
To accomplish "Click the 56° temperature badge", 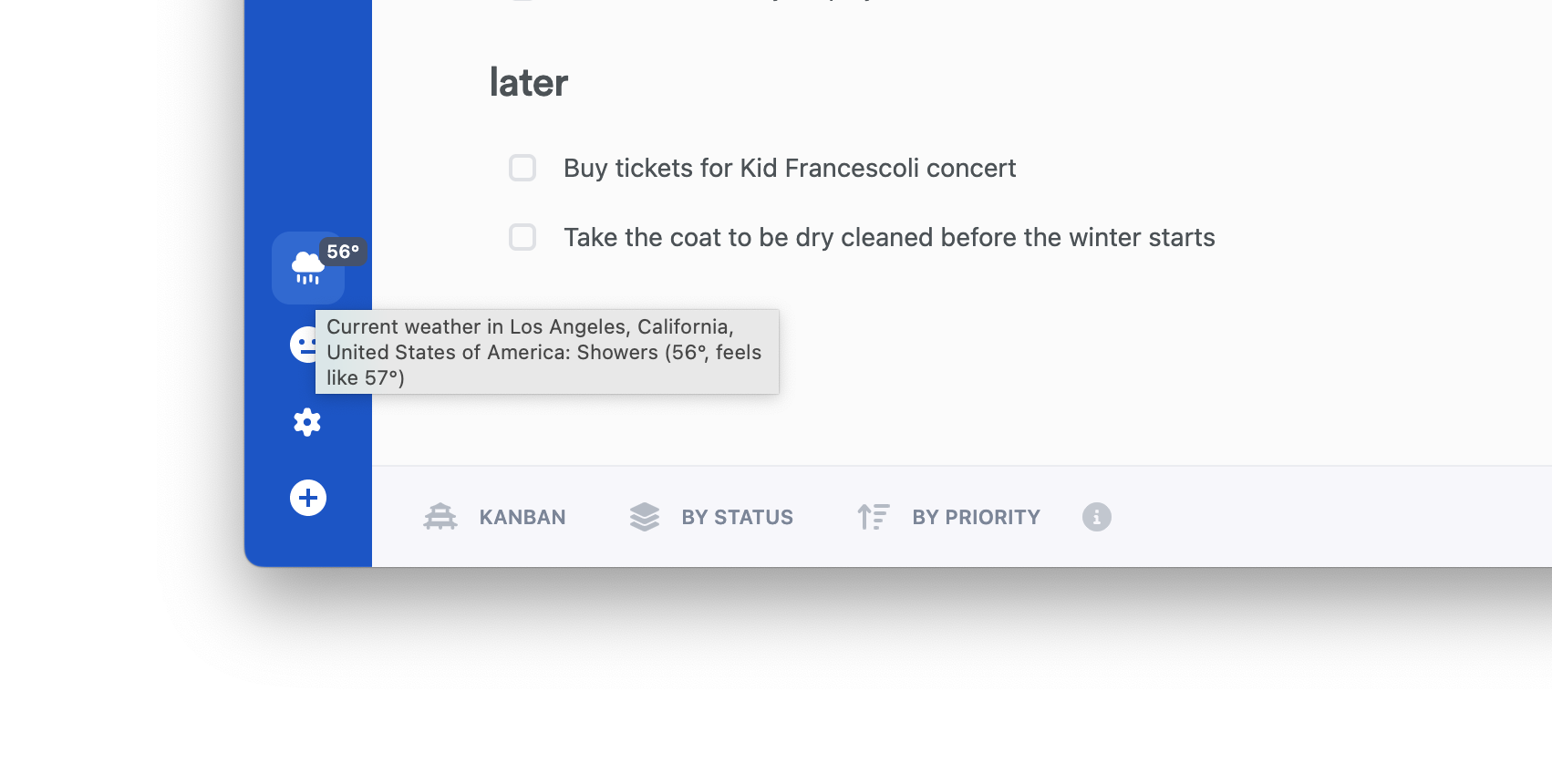I will pos(343,252).
